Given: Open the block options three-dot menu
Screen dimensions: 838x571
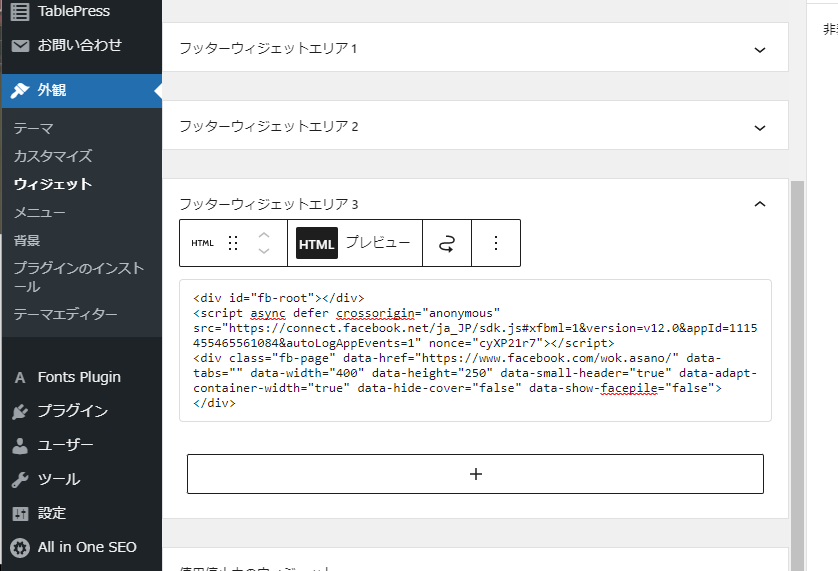Looking at the screenshot, I should (x=496, y=243).
